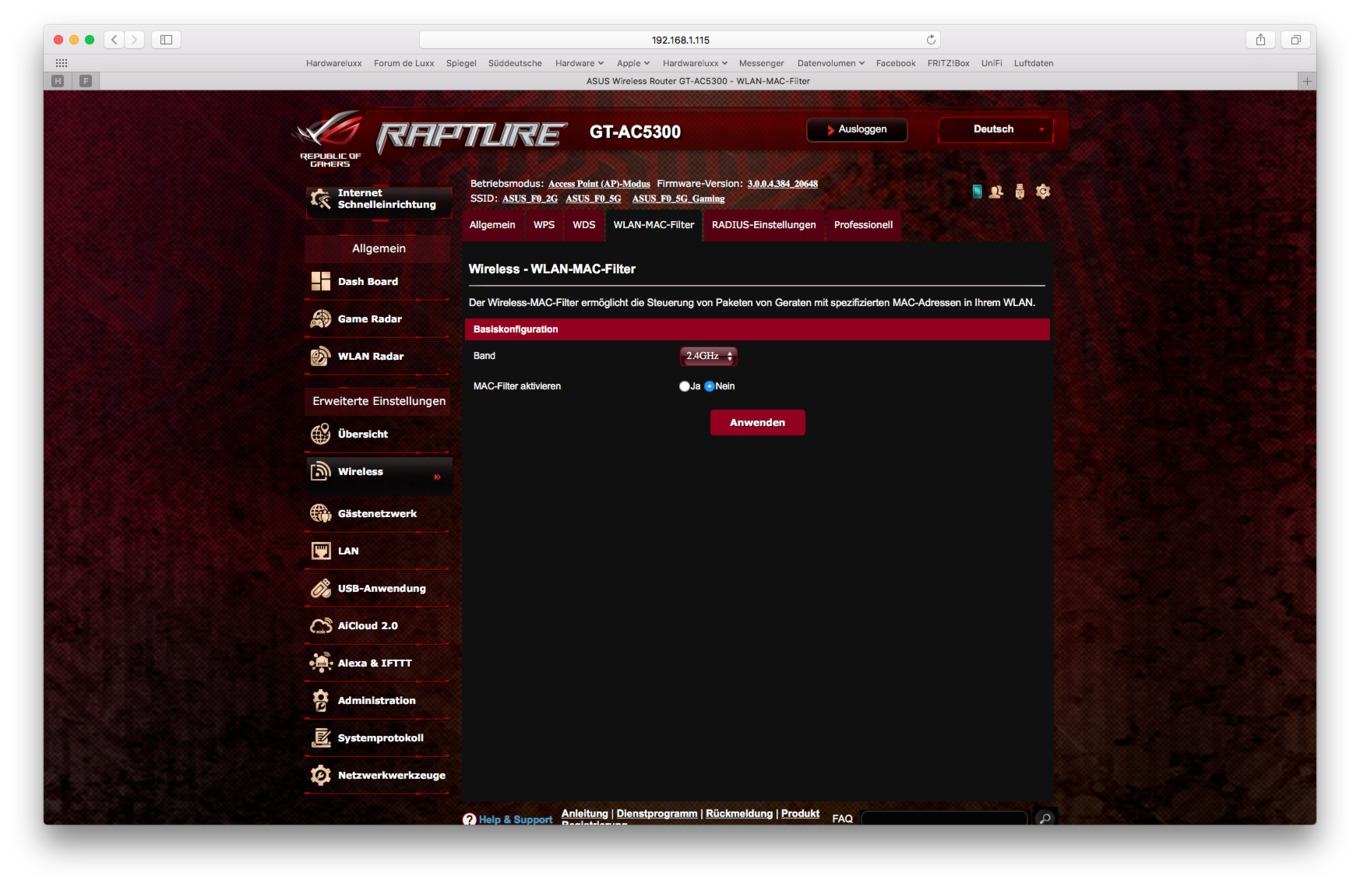Screen dimensions: 1360x887
Task: Click the Safari share icon
Action: 1261,40
